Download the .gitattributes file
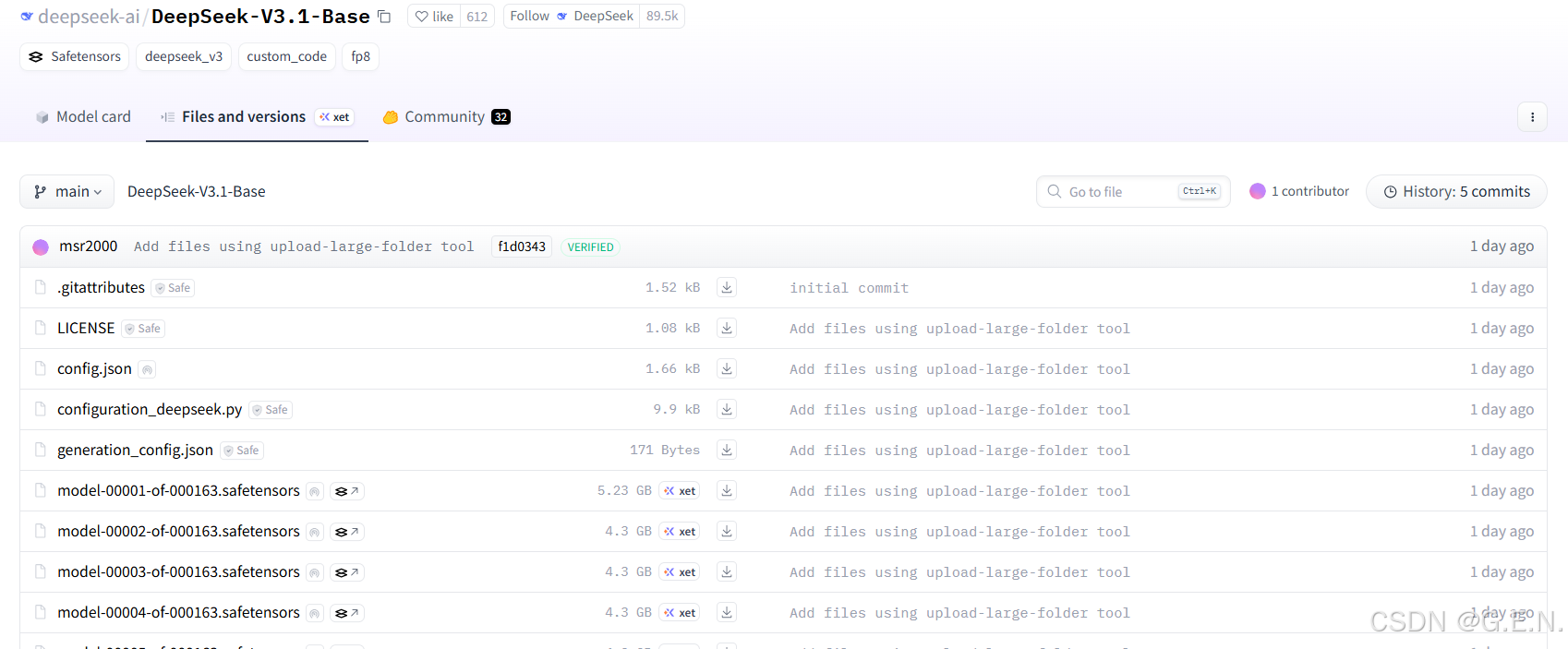This screenshot has height=649, width=1568. [x=727, y=288]
